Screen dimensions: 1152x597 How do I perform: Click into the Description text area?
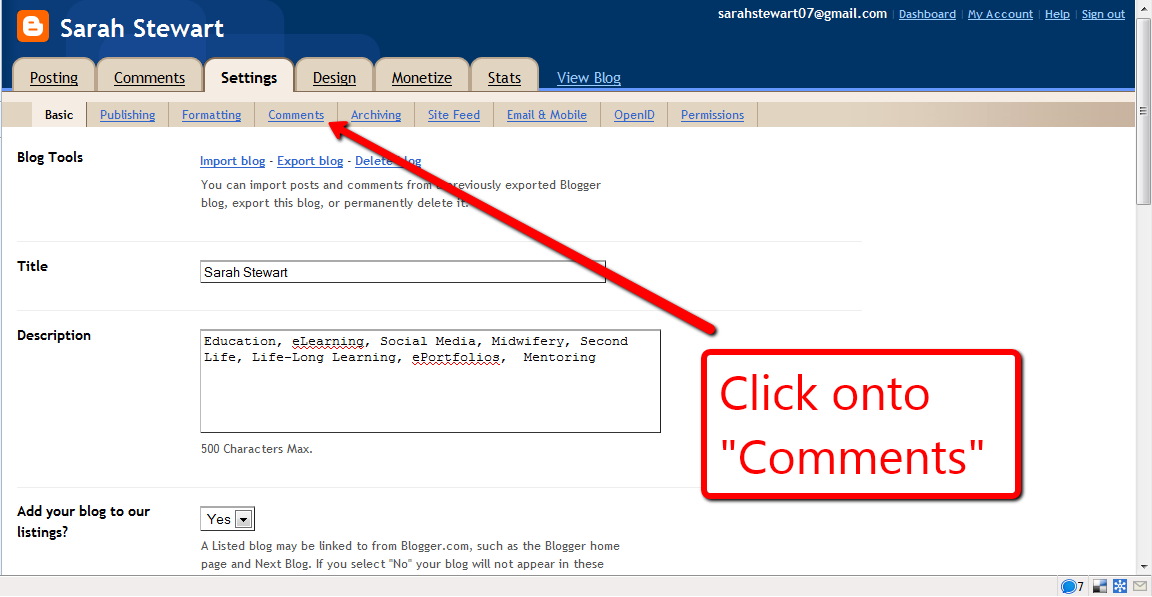pos(431,381)
